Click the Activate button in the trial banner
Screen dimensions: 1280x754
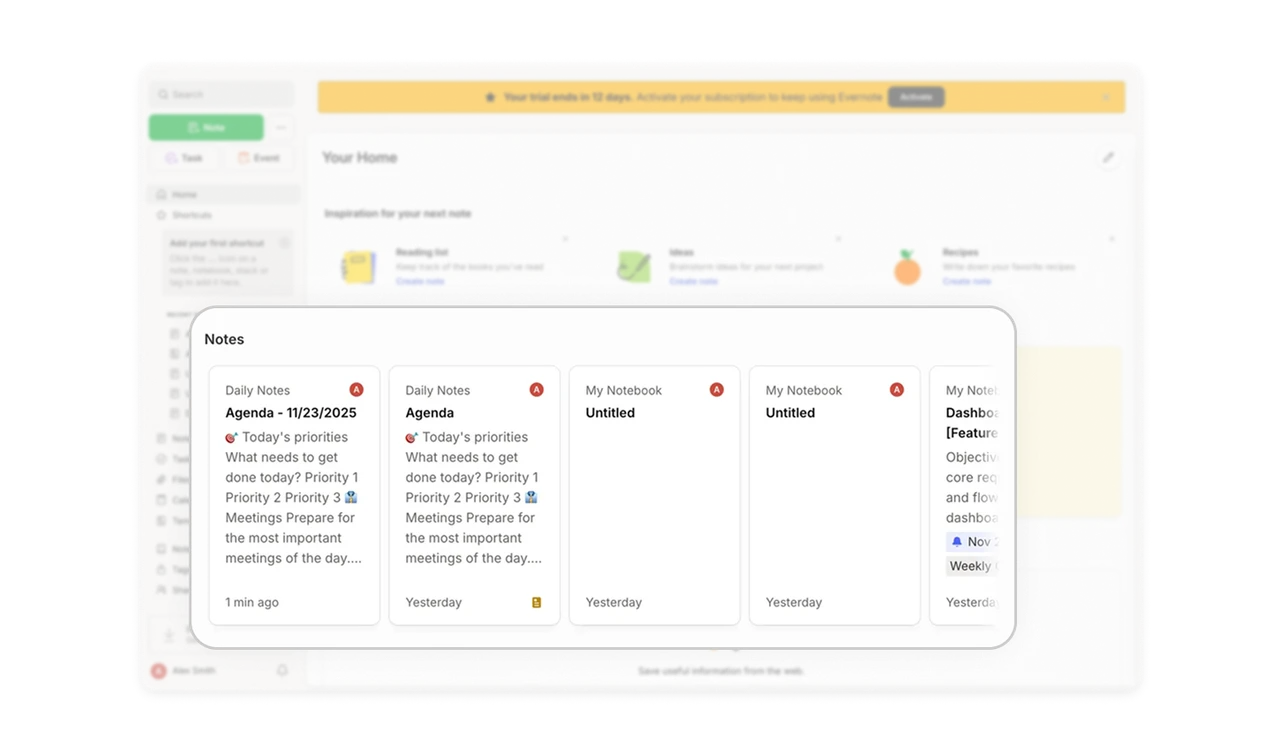[x=916, y=97]
